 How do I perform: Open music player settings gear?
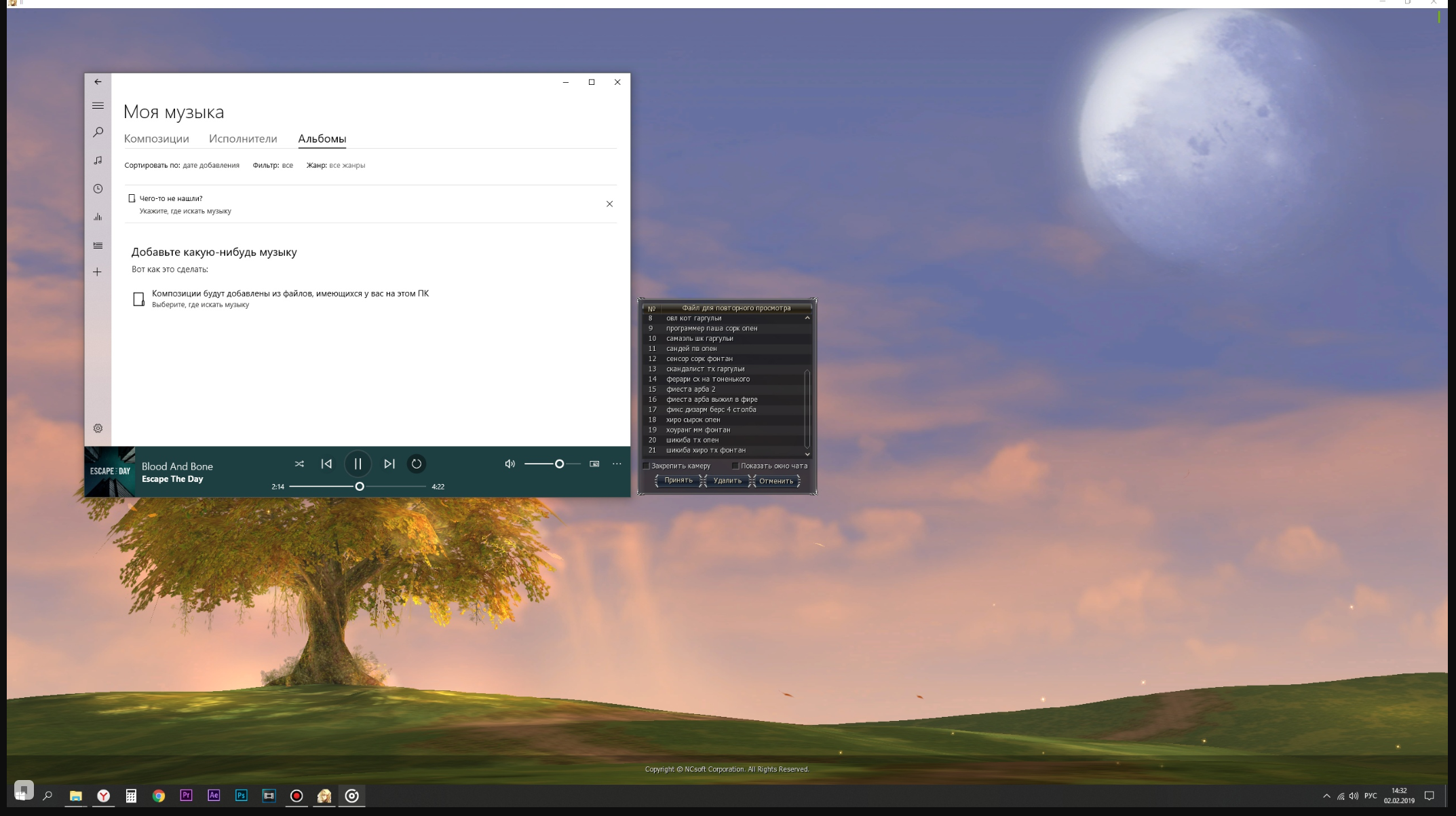[98, 428]
